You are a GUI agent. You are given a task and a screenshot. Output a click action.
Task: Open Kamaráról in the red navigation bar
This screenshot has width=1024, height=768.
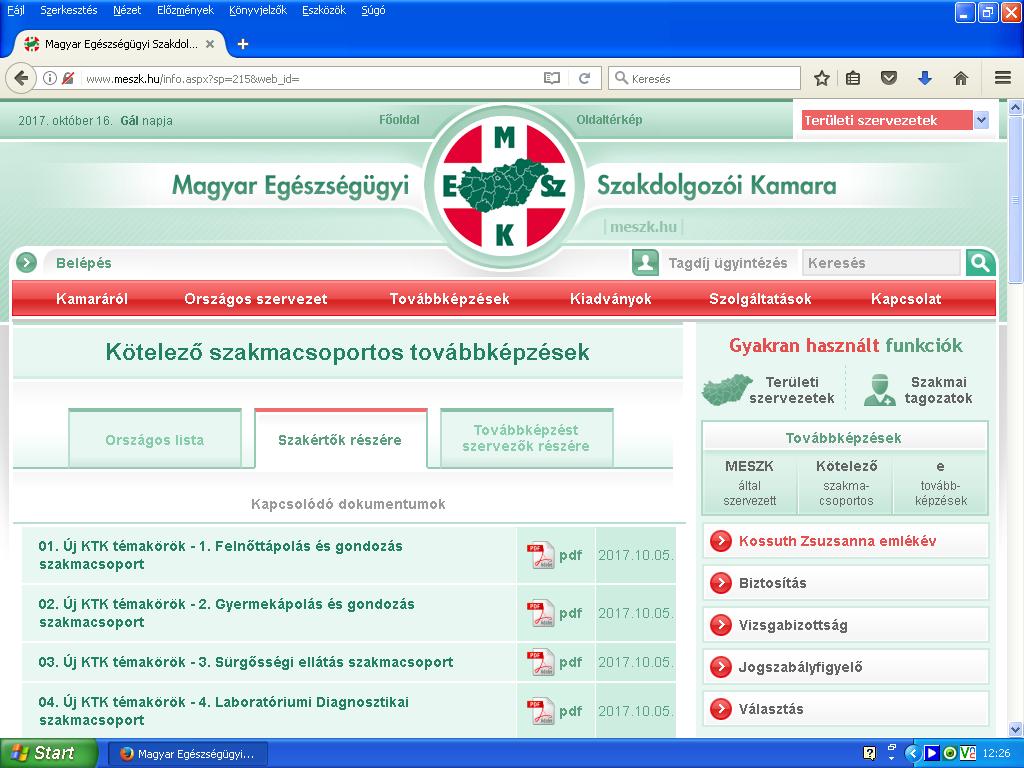pos(92,299)
